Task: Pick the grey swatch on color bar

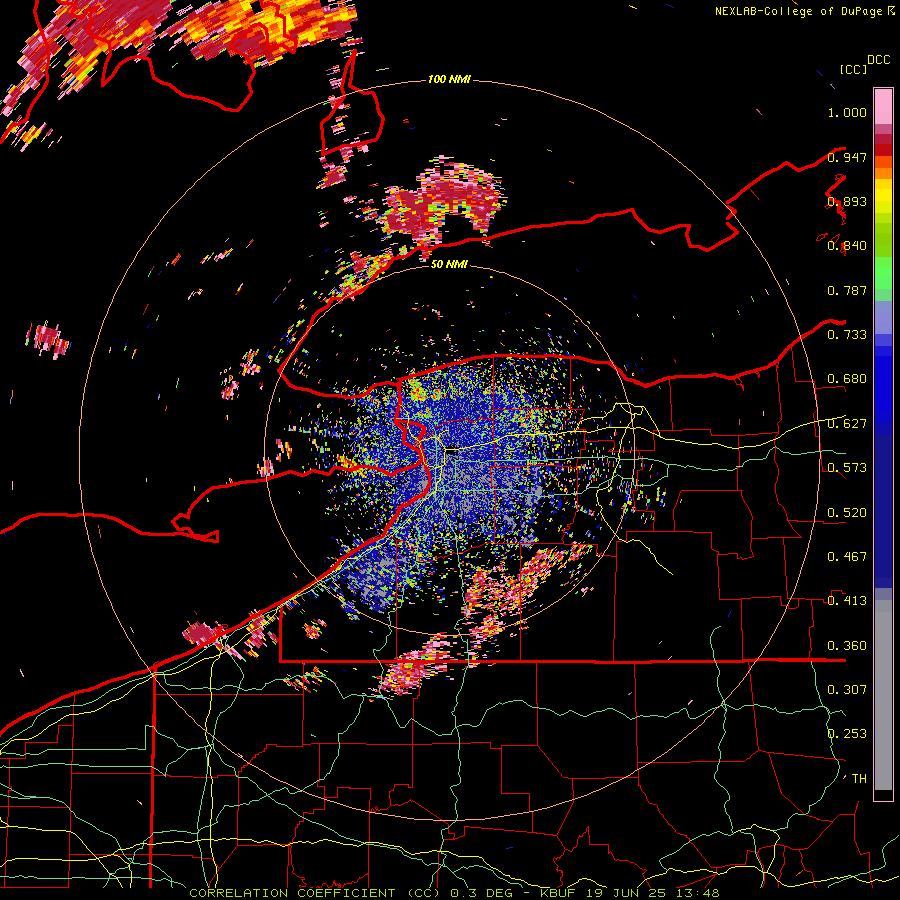Action: [x=883, y=695]
